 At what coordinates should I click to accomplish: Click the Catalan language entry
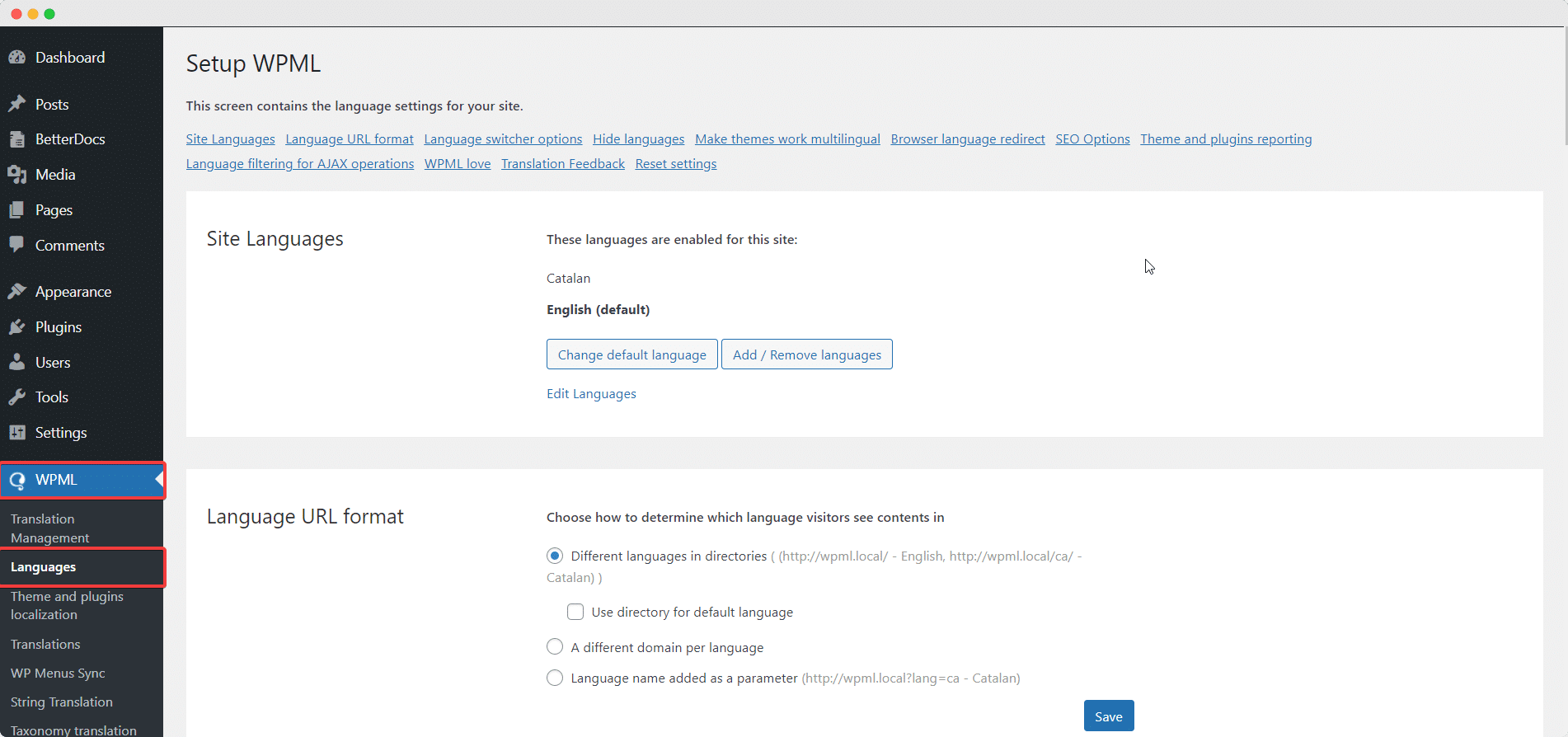click(568, 279)
